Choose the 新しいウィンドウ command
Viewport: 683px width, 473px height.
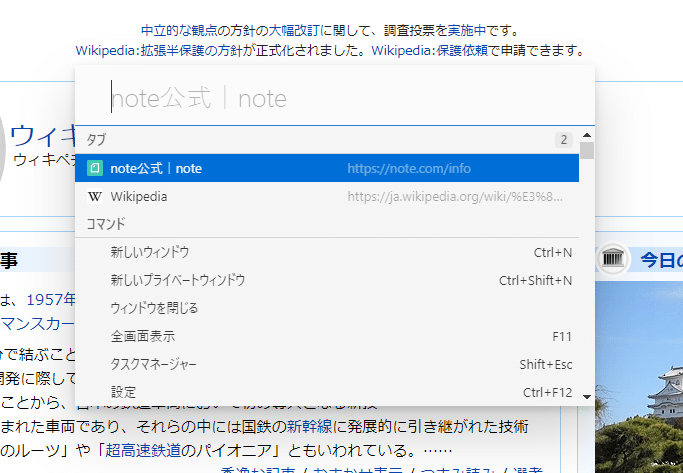click(x=327, y=252)
